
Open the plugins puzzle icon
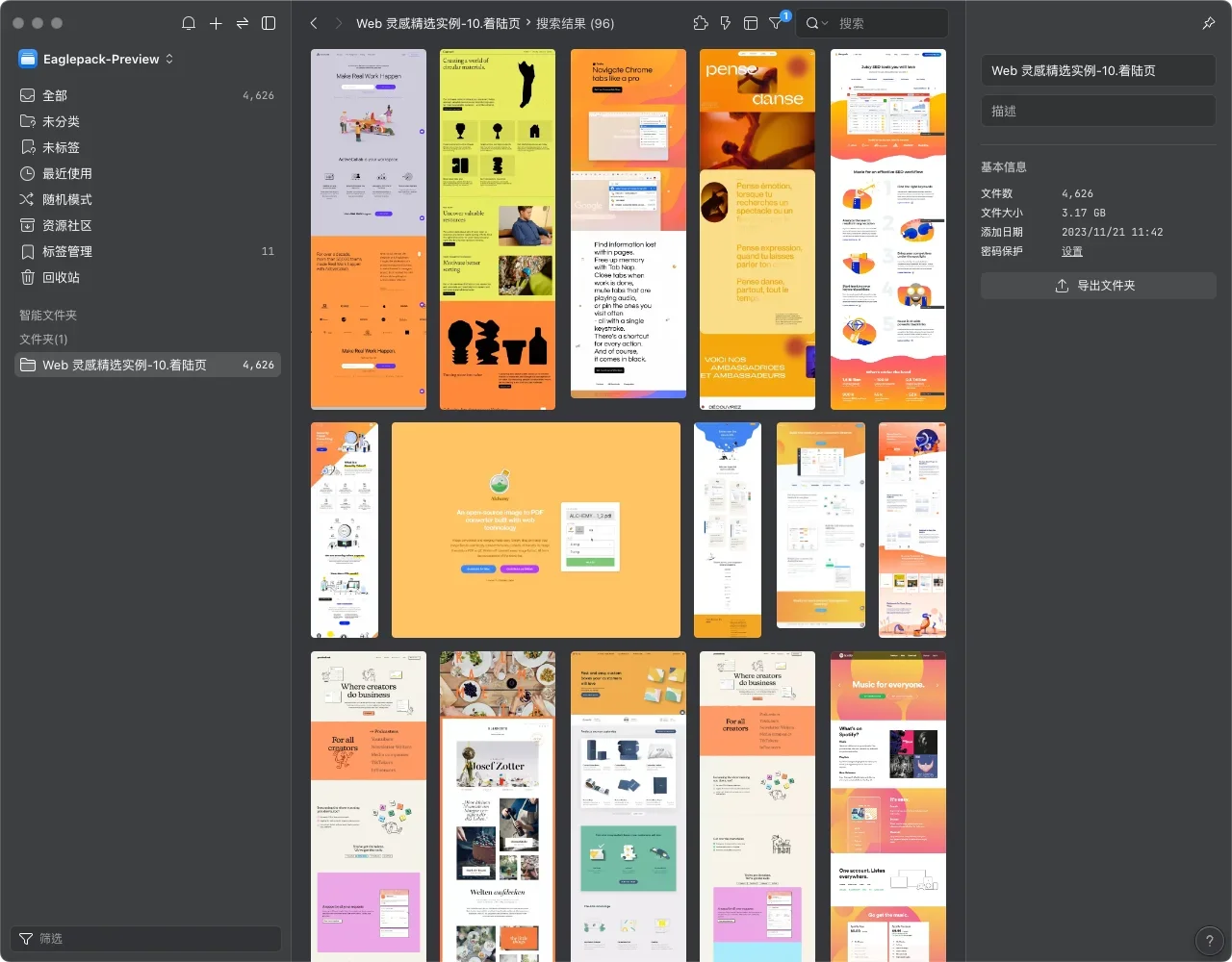(x=701, y=23)
